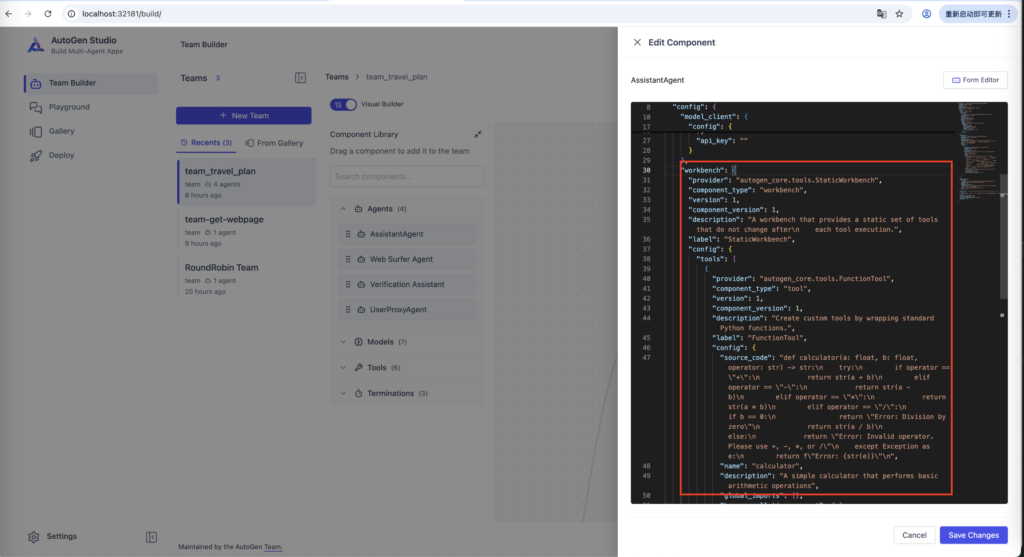Focus the Search components field
Screen dimensions: 1024x557
(x=407, y=176)
